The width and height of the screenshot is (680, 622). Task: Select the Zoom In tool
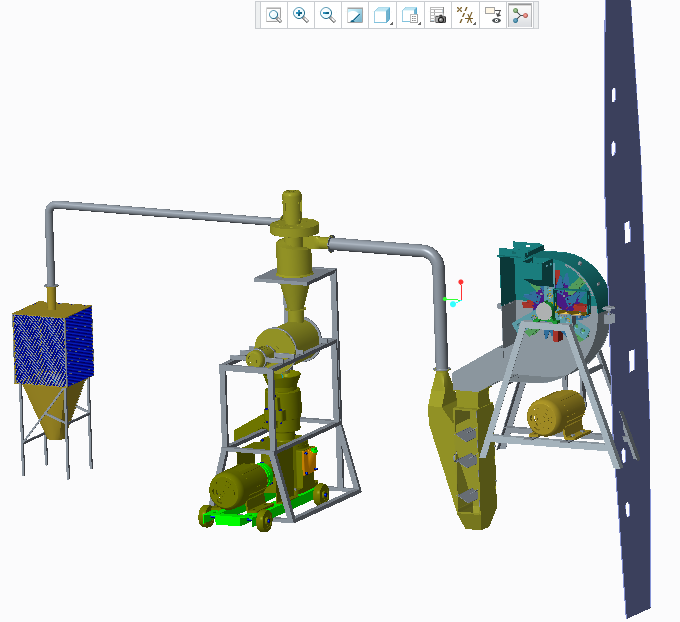pos(301,15)
